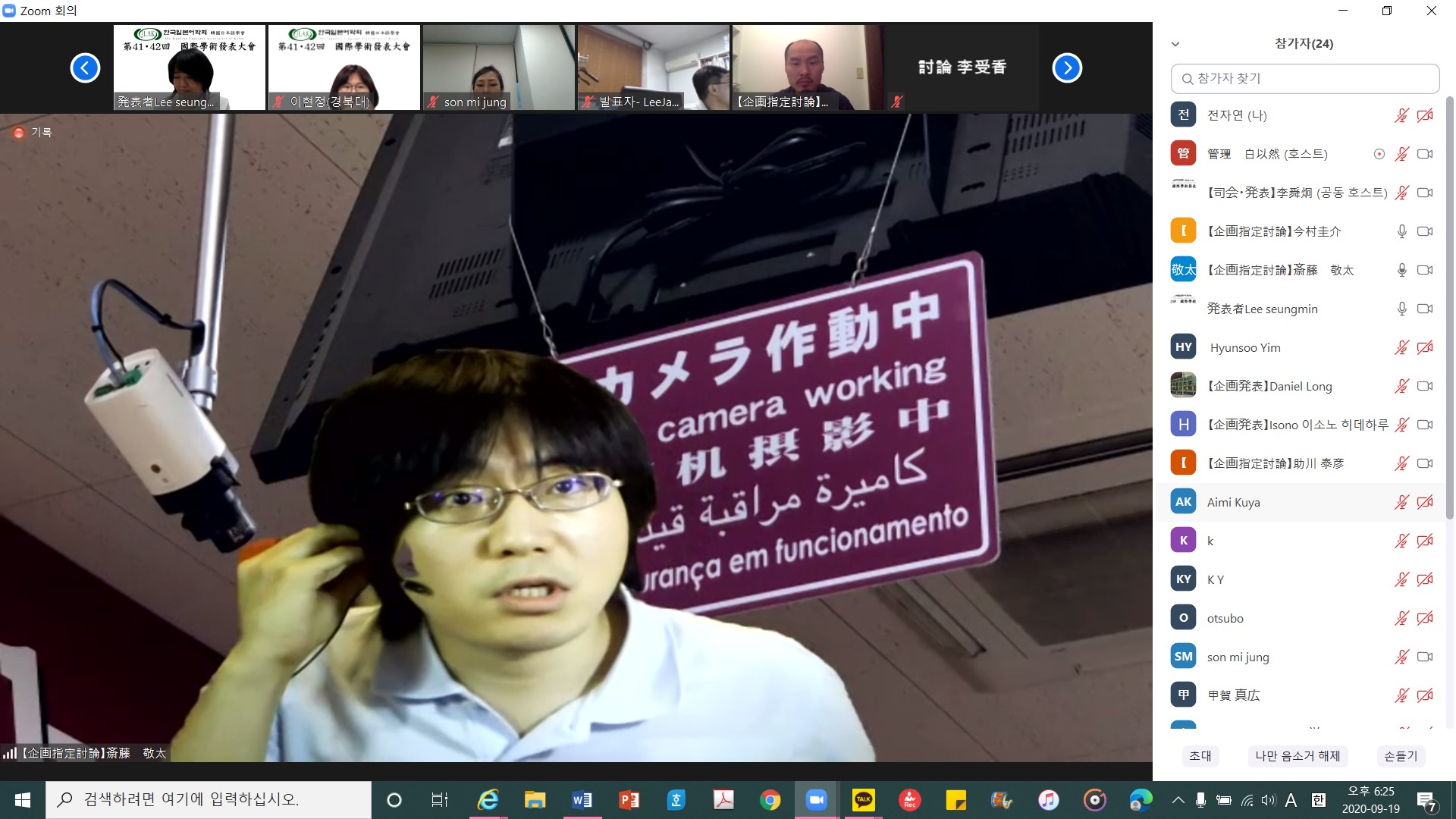Toggle the camera for Hyunsoo Yim
The width and height of the screenshot is (1456, 819).
1425,347
